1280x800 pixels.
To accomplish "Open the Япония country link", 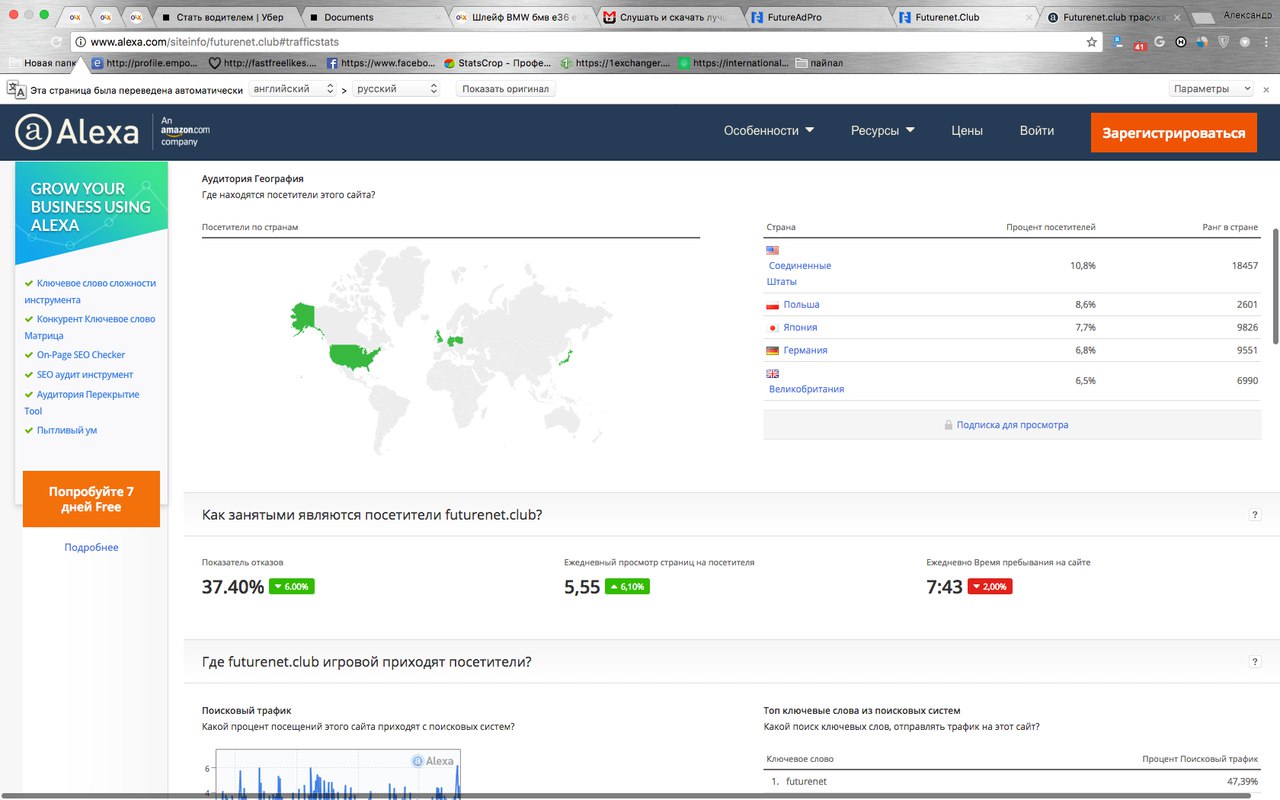I will [x=800, y=328].
